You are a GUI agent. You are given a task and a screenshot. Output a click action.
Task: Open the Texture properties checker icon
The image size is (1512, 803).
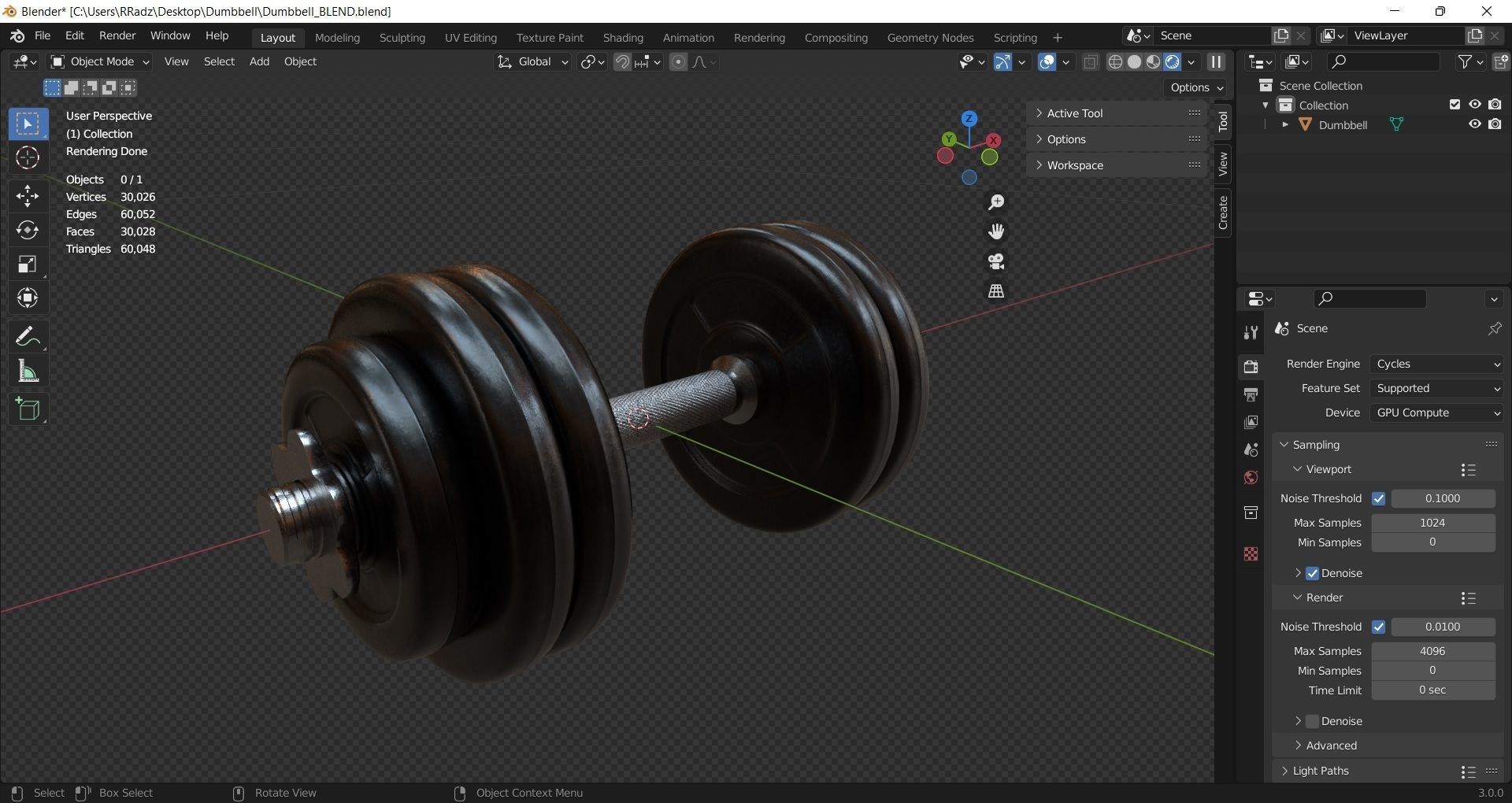(x=1251, y=553)
